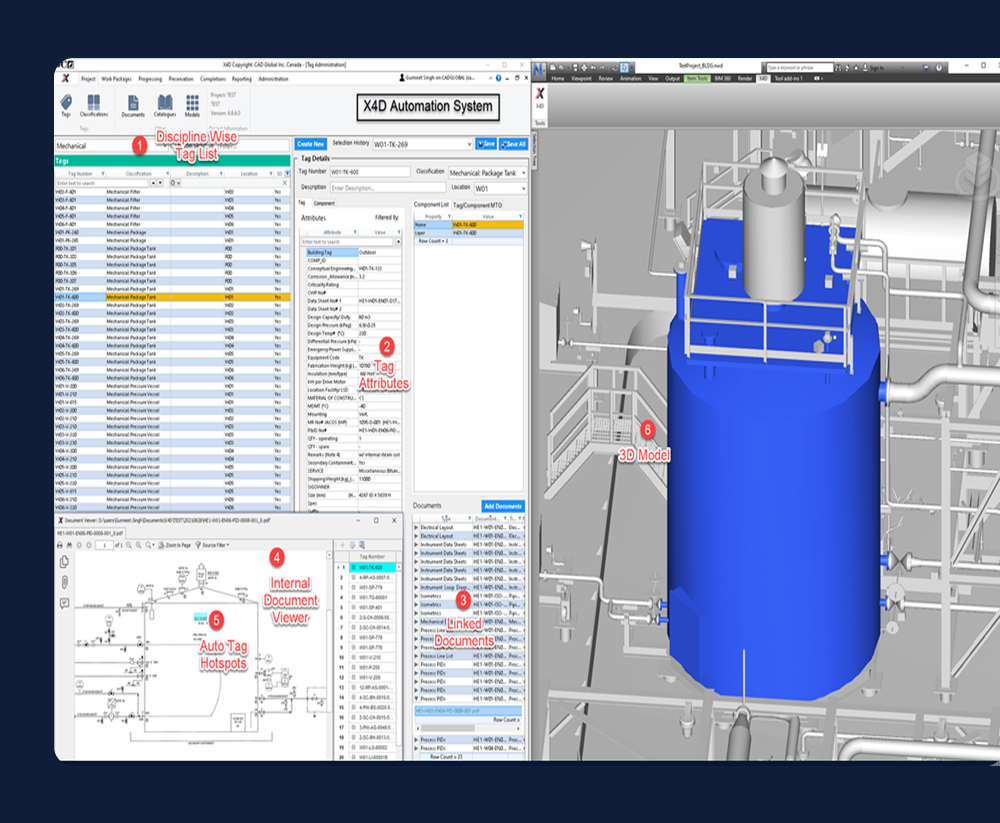Click Navisworks quick access select cursor icon
The height and width of the screenshot is (823, 1000).
624,67
